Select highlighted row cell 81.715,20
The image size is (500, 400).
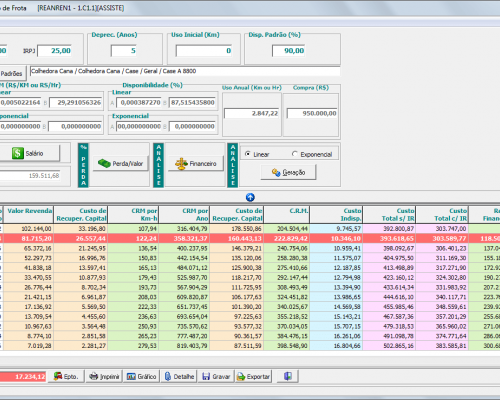coord(29,239)
